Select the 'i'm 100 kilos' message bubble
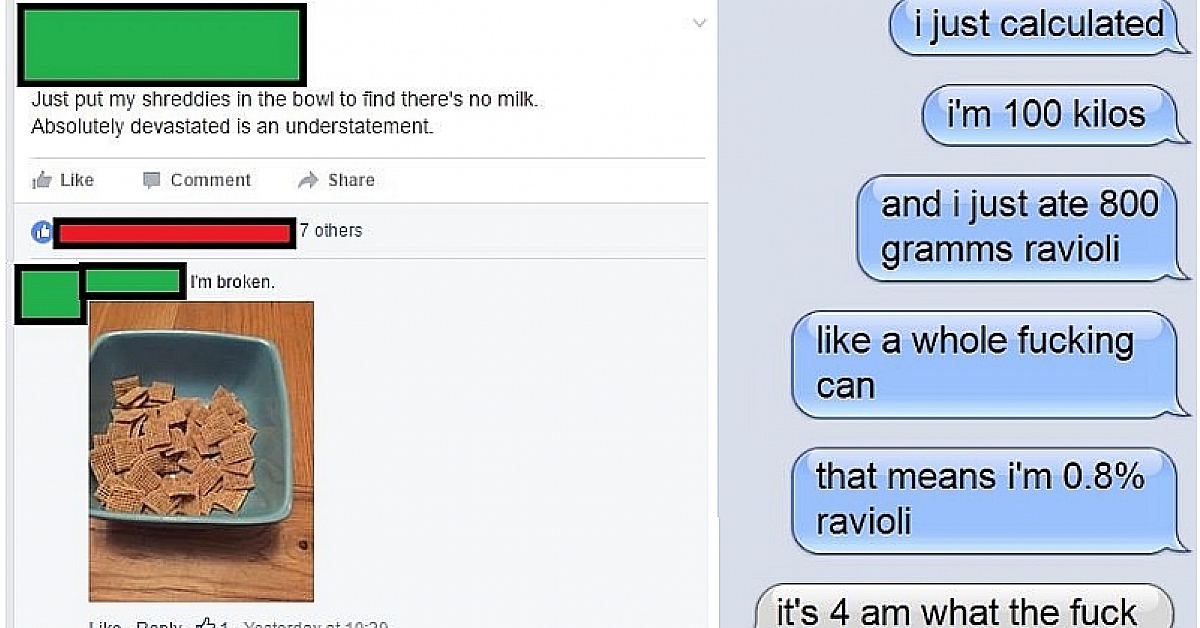The image size is (1200, 628). (x=1046, y=114)
